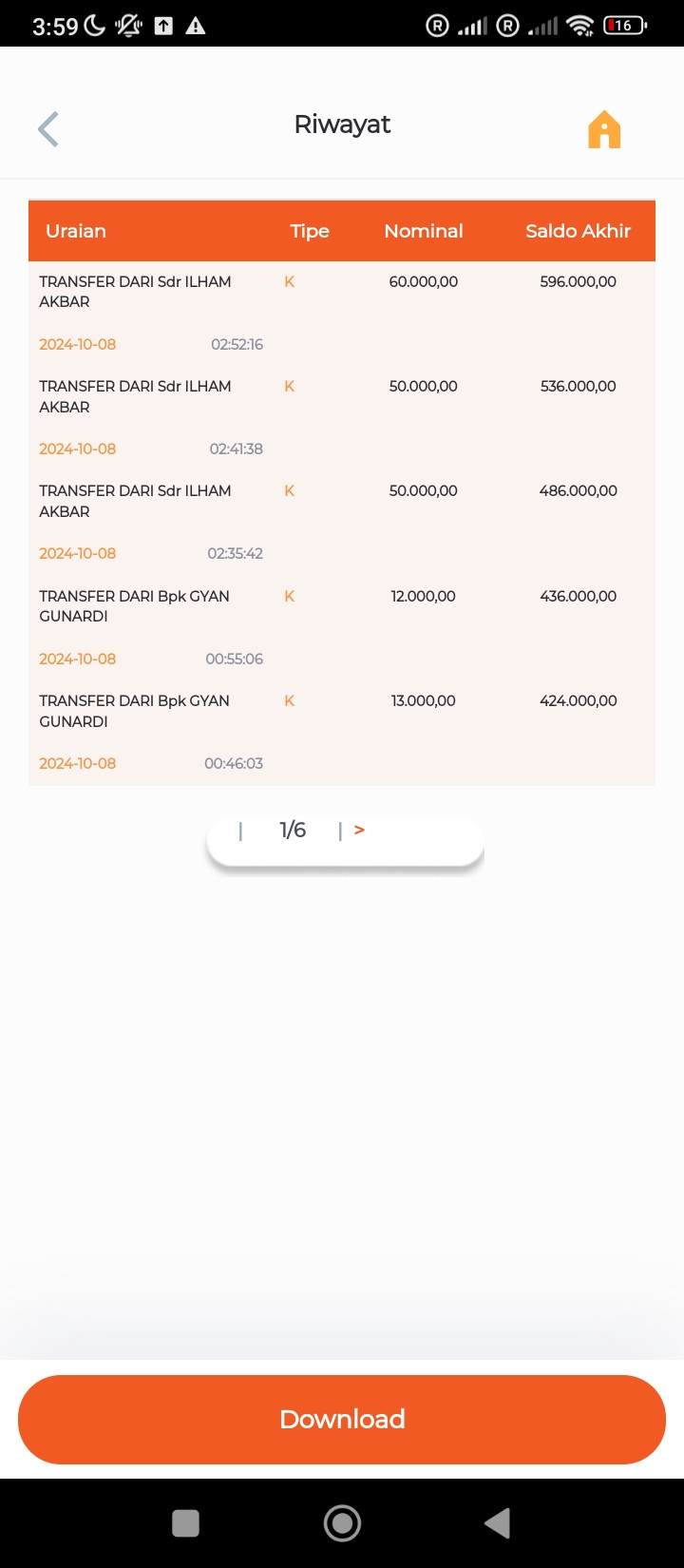Tap the Uraian column header
Screen dimensions: 684x1568
[x=76, y=231]
